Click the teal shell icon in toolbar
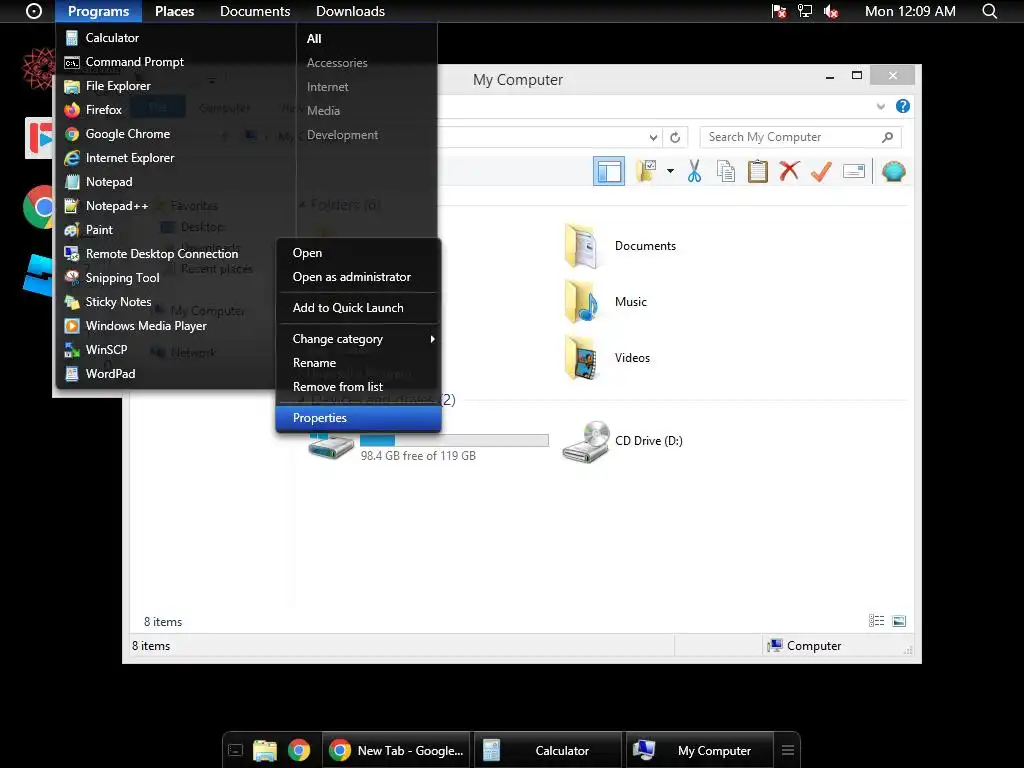The height and width of the screenshot is (768, 1024). (893, 171)
